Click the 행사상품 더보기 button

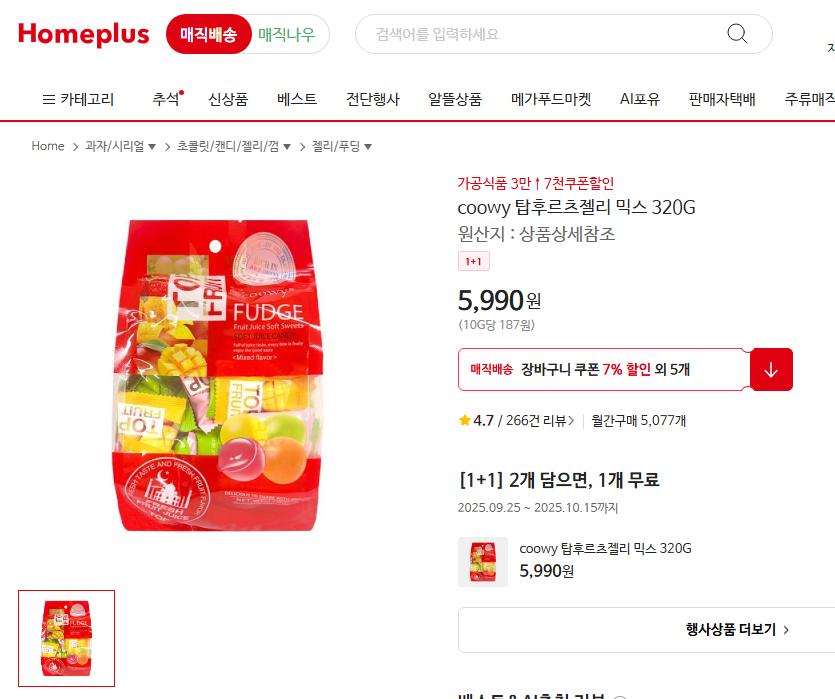pos(646,630)
